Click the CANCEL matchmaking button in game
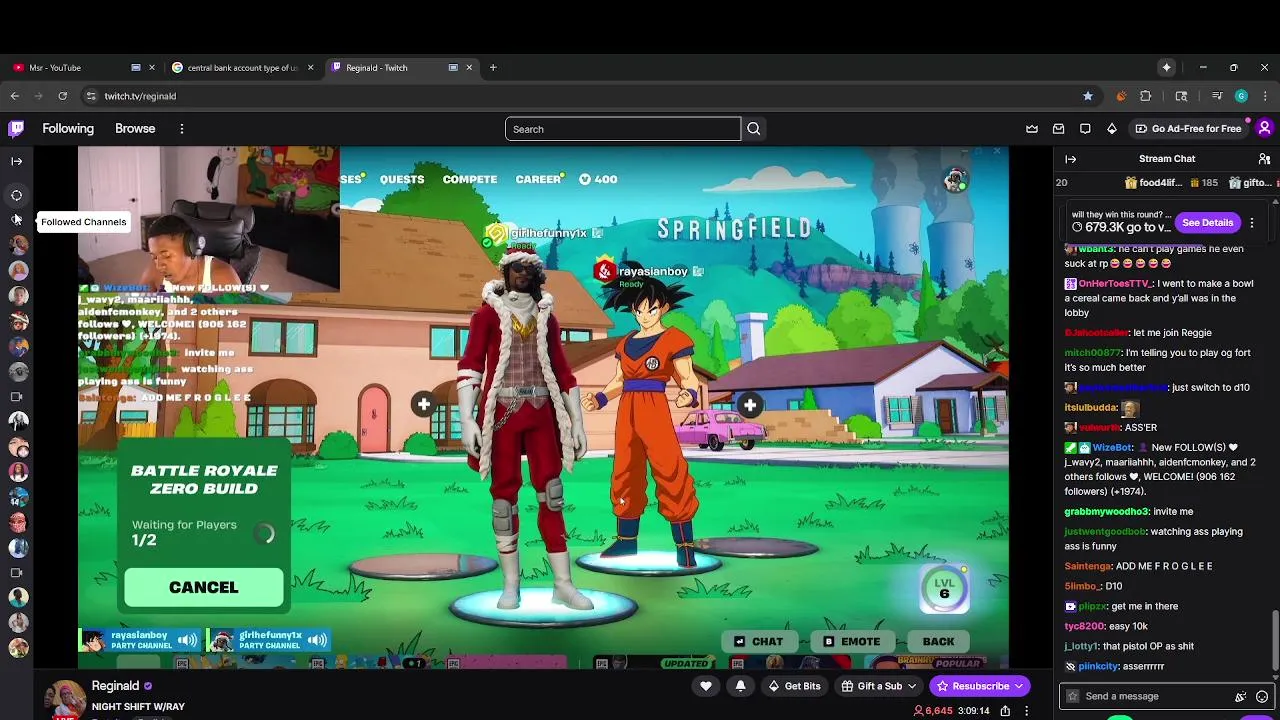 (204, 587)
